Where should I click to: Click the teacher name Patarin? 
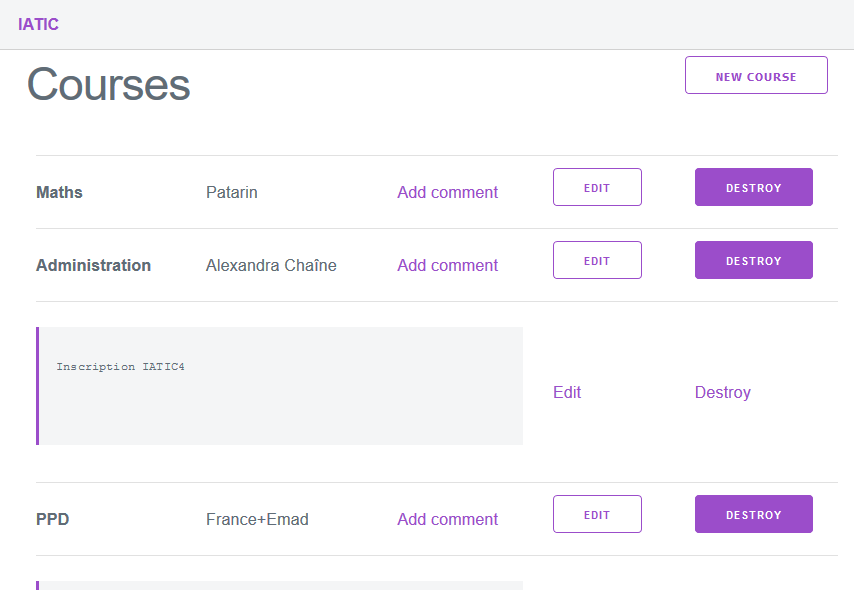coord(231,192)
